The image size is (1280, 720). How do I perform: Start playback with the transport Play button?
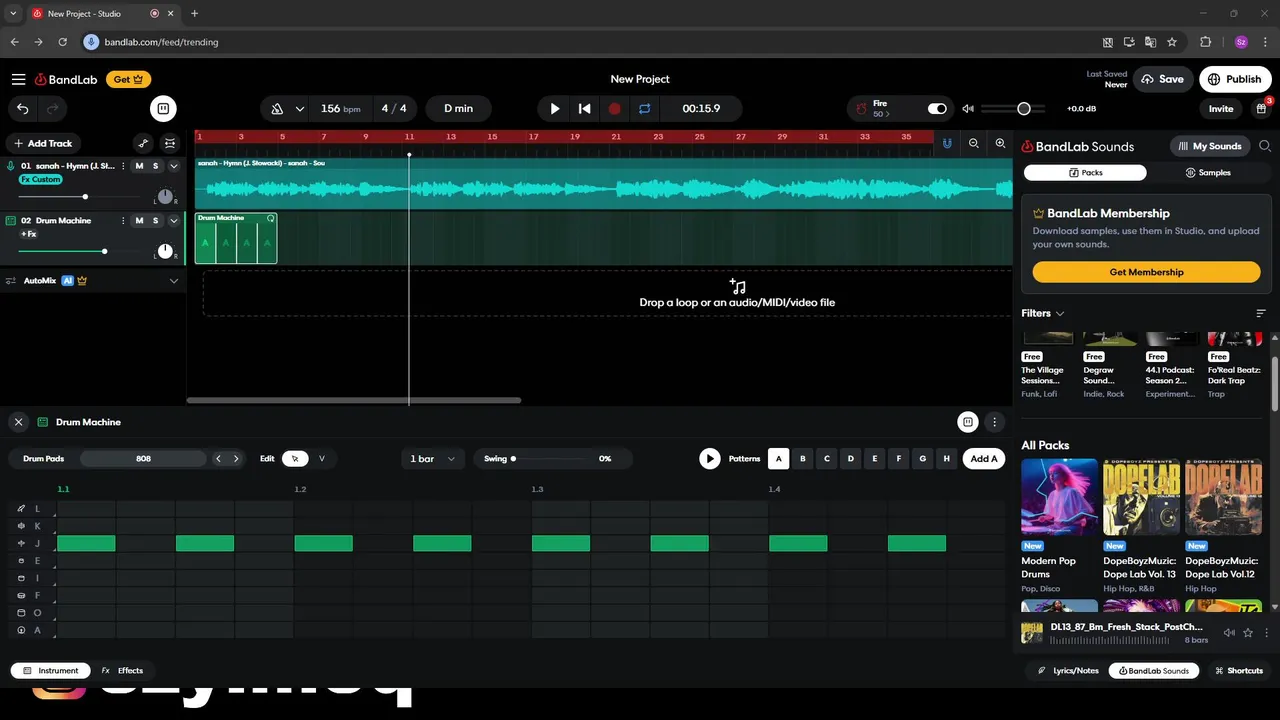[555, 108]
